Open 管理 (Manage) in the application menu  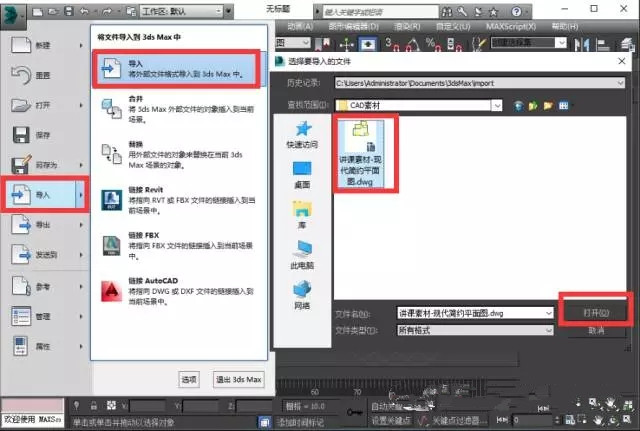coord(46,316)
